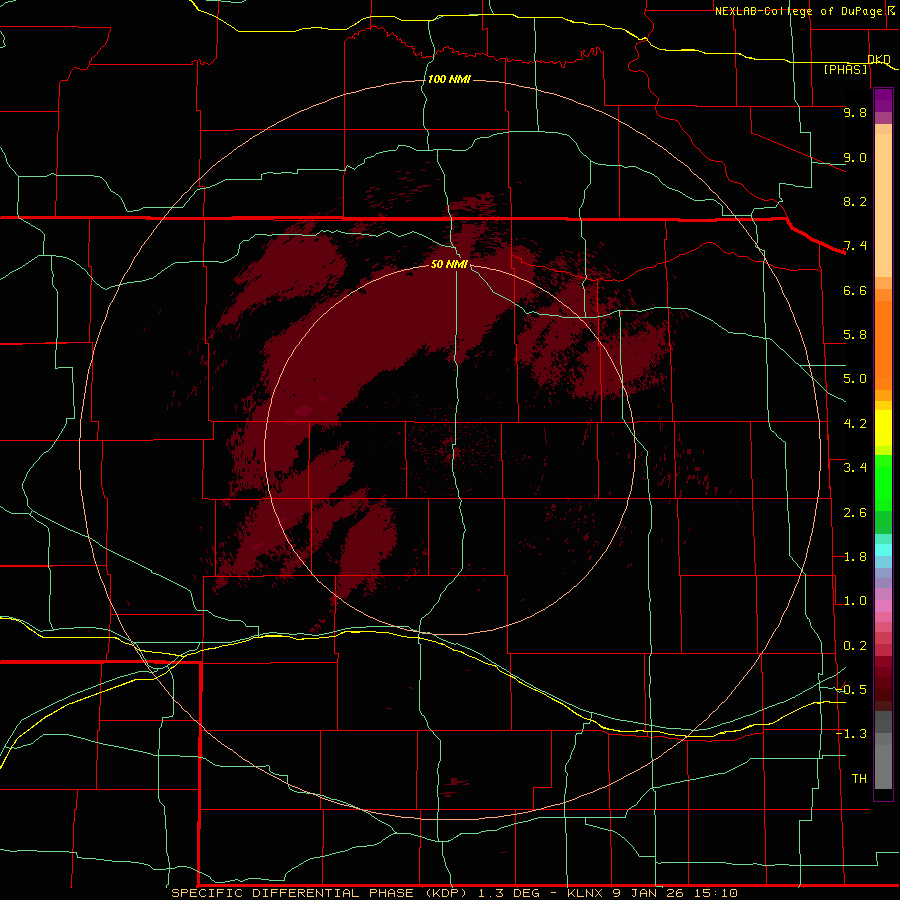Click the "7.4" scale value
Viewport: 900px width, 900px height.
coord(855,246)
